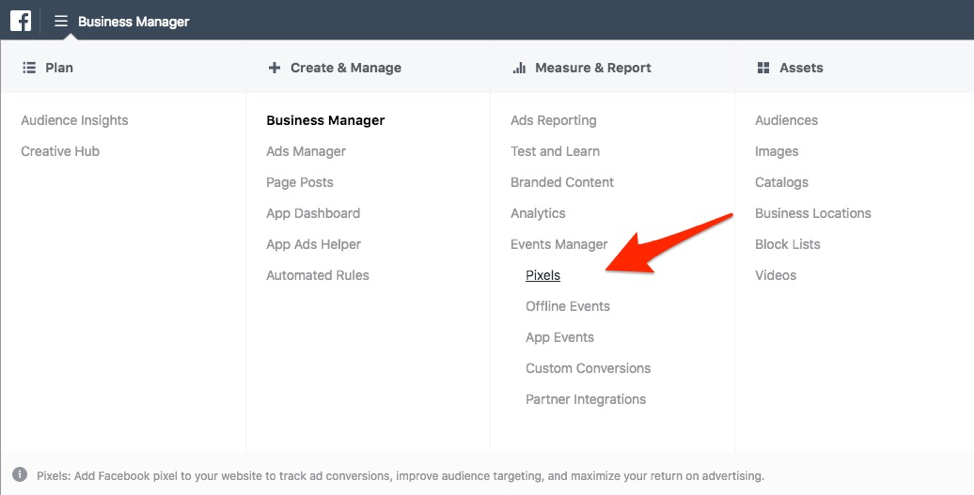Screen dimensions: 974x495
Task: Open Offline Events
Action: (568, 306)
